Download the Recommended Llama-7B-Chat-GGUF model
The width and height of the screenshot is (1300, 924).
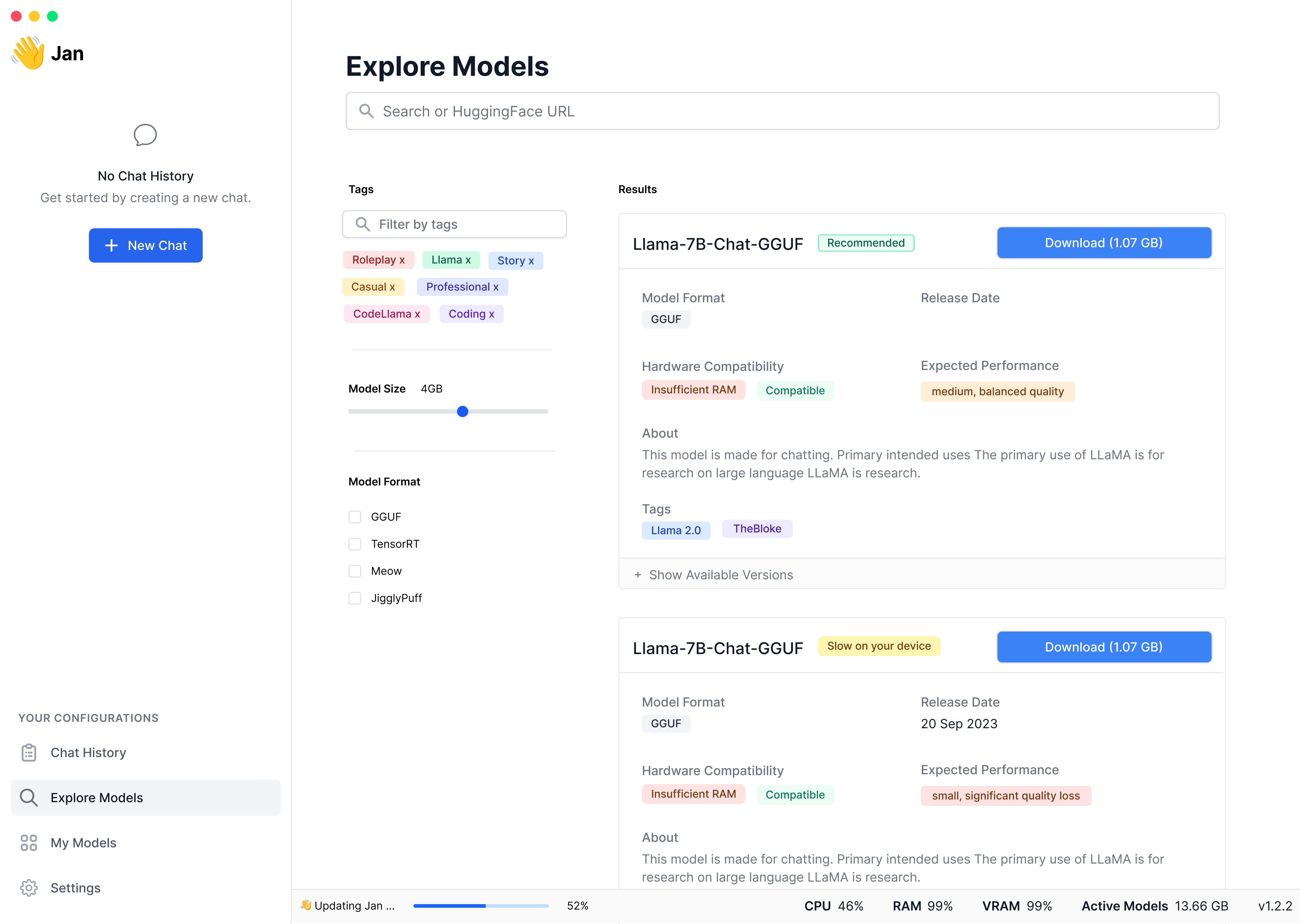(x=1103, y=243)
